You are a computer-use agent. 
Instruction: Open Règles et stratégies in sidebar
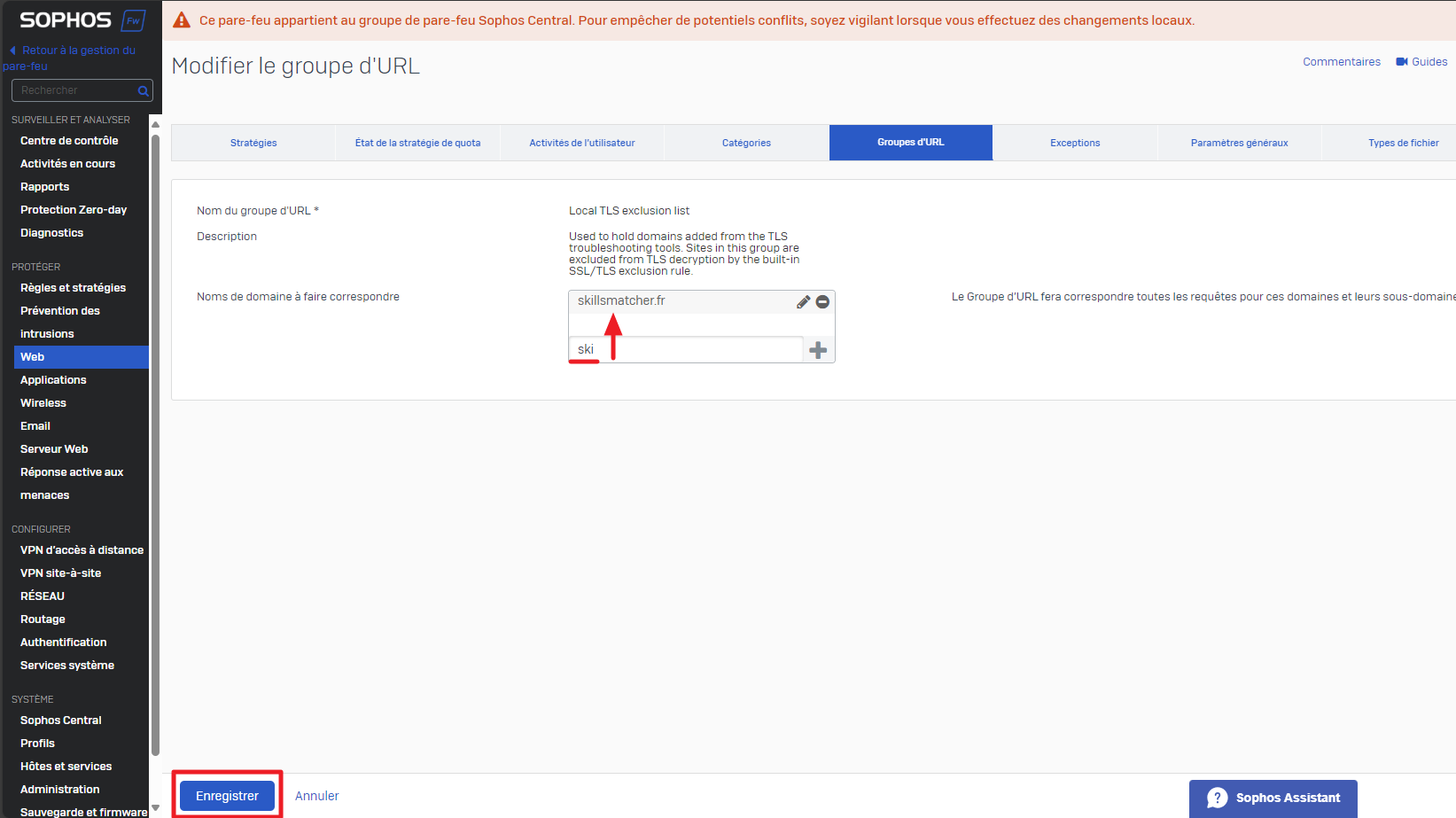pyautogui.click(x=73, y=288)
